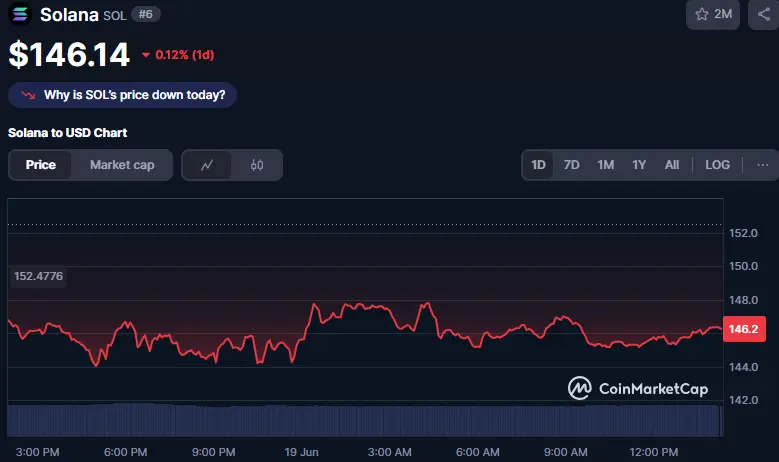
Task: Click the Solana logo icon
Action: (20, 13)
